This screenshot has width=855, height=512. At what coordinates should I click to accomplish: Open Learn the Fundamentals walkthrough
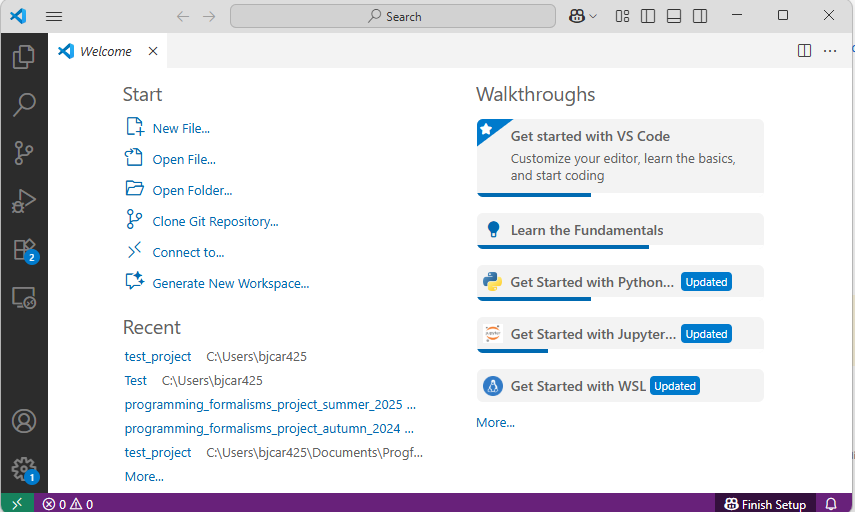click(620, 230)
